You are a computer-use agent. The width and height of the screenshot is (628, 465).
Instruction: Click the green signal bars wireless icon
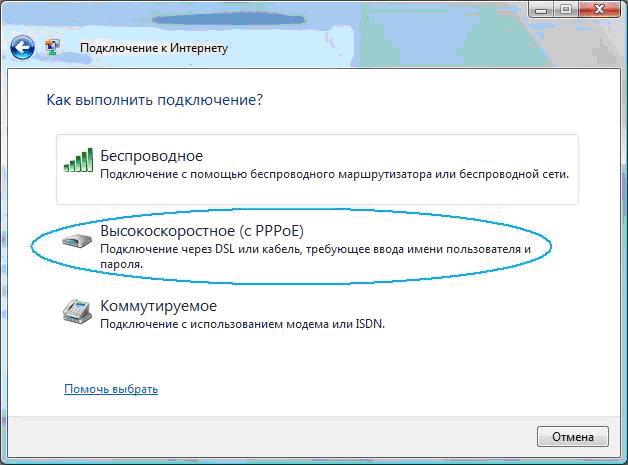click(x=78, y=160)
